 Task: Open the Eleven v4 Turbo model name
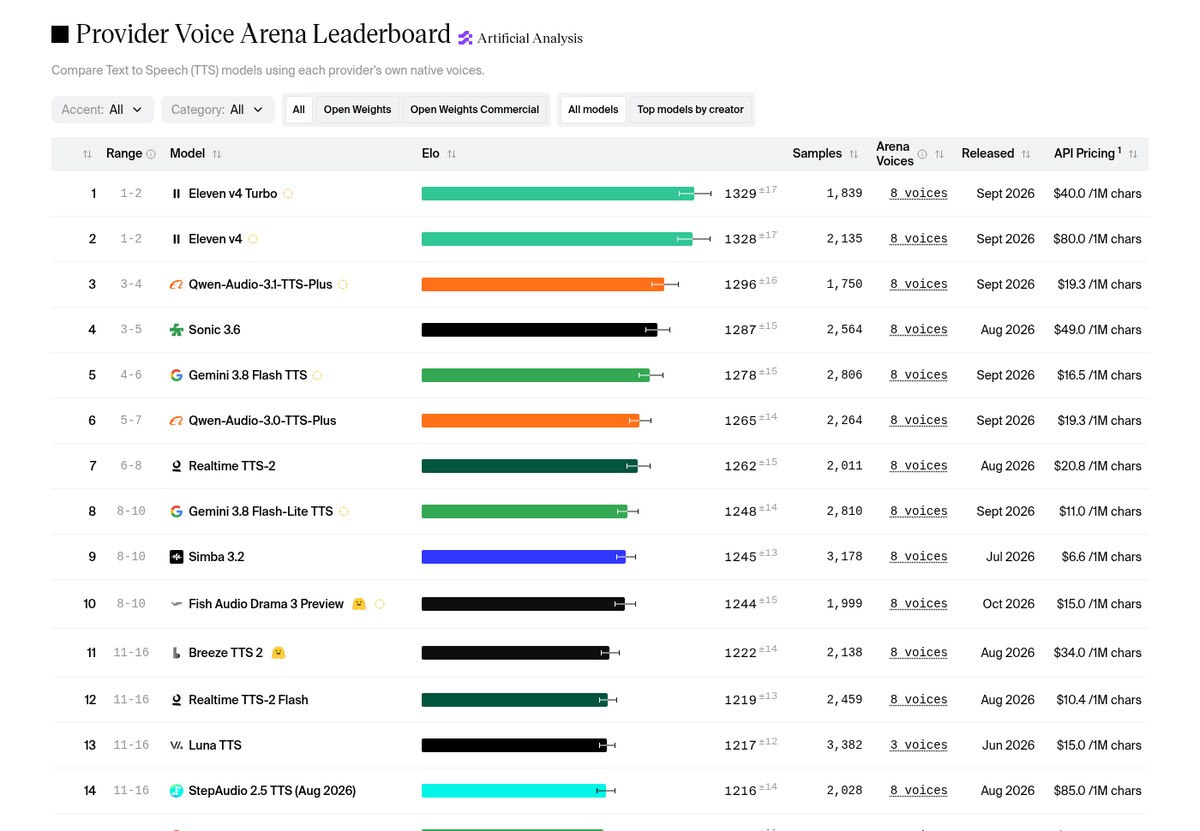click(233, 194)
